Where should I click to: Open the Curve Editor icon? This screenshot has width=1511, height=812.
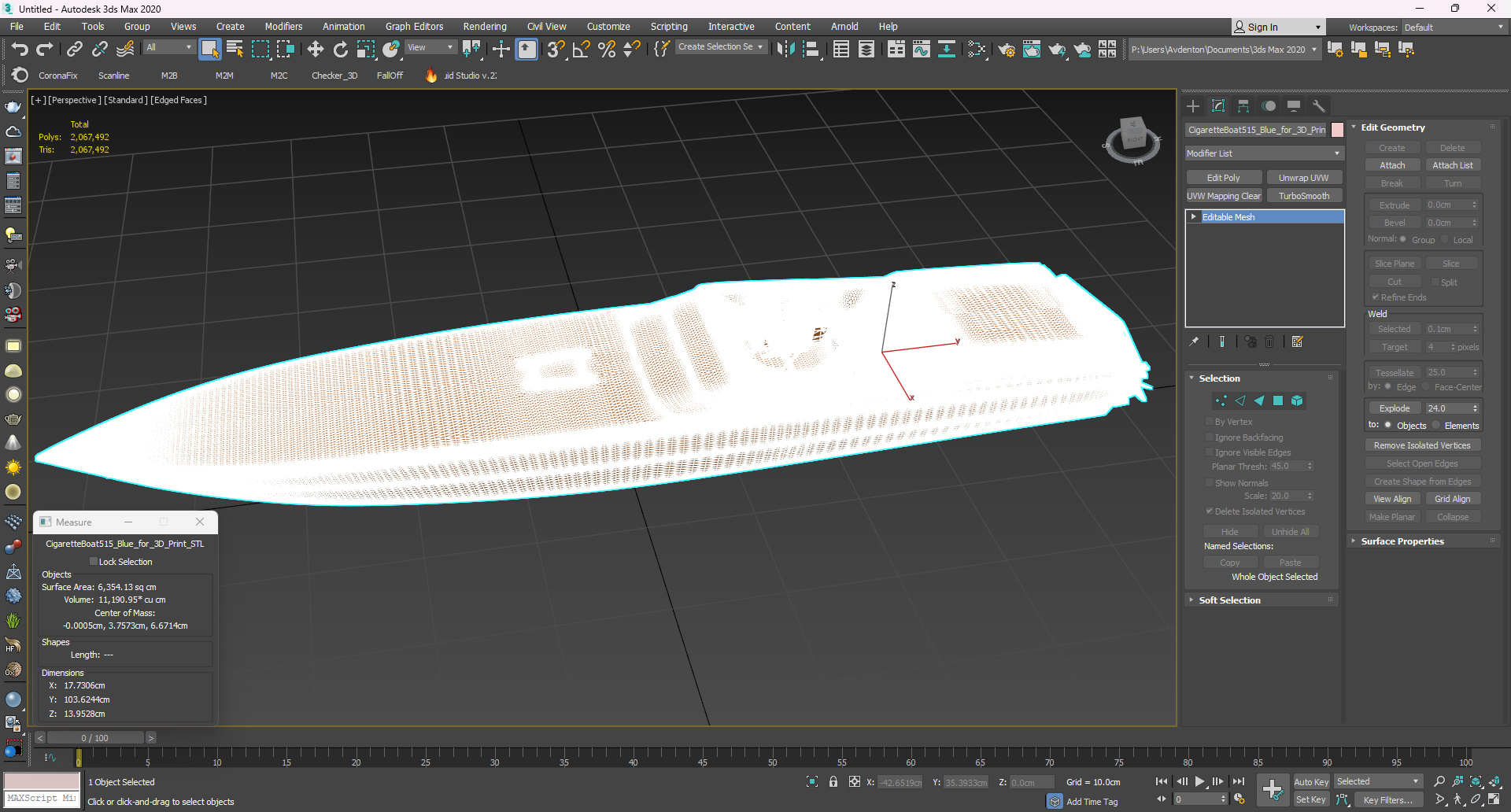(x=921, y=50)
